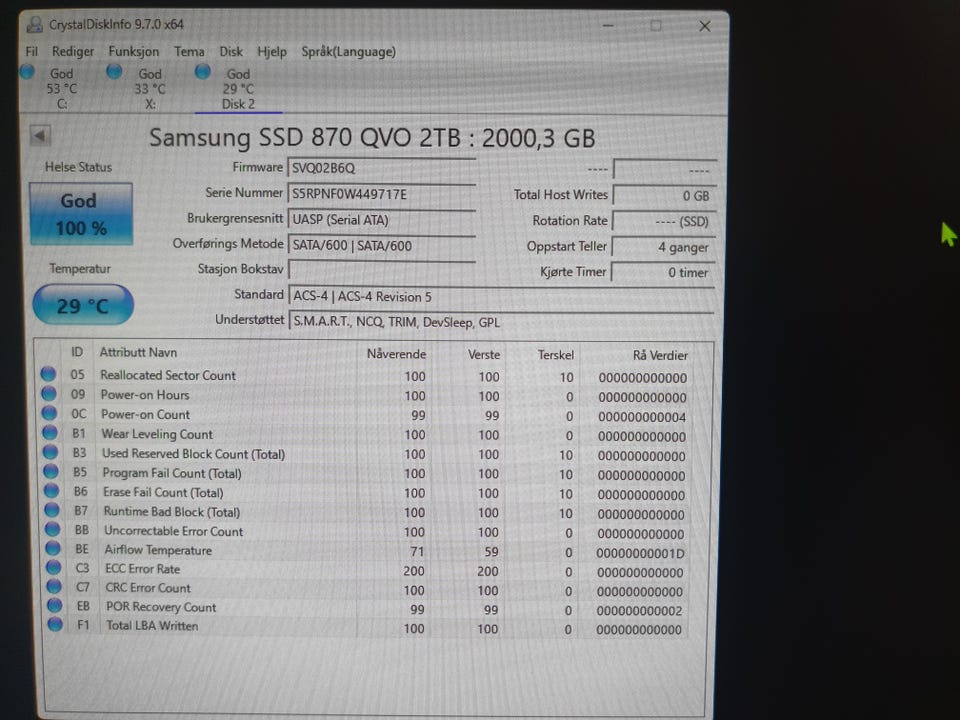Click the C: drive blue status orb

[28, 72]
